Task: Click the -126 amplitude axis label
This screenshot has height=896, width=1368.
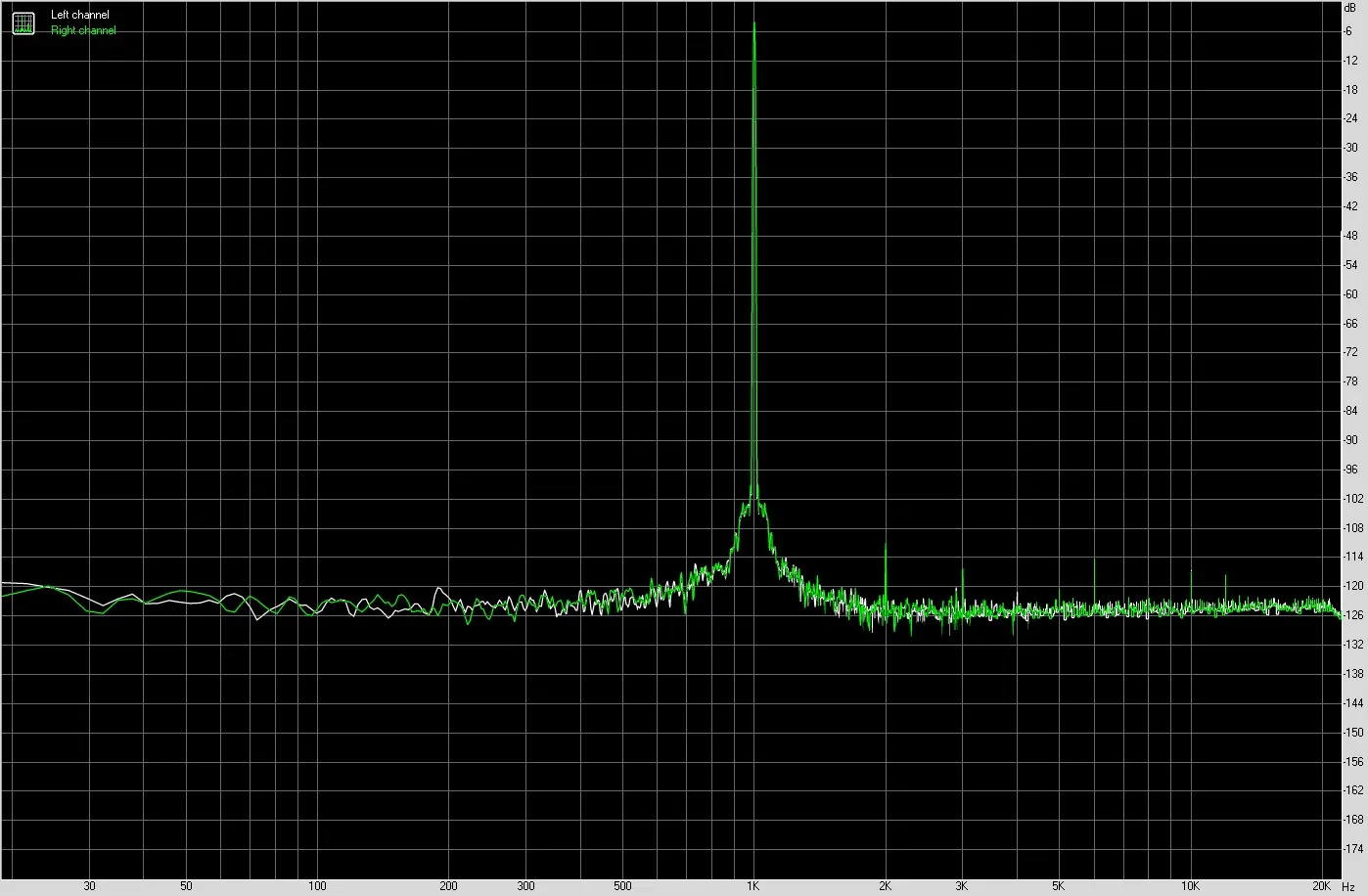Action: click(x=1352, y=615)
